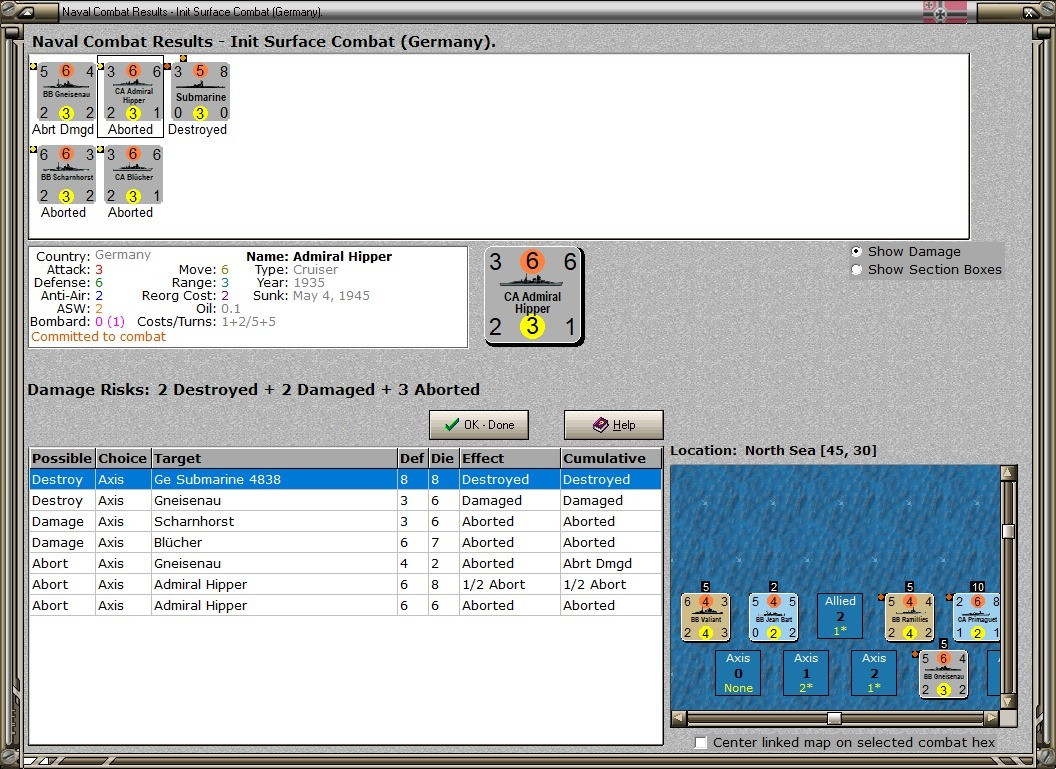Confirm results with OK - Done button
This screenshot has width=1056, height=769.
(x=479, y=425)
